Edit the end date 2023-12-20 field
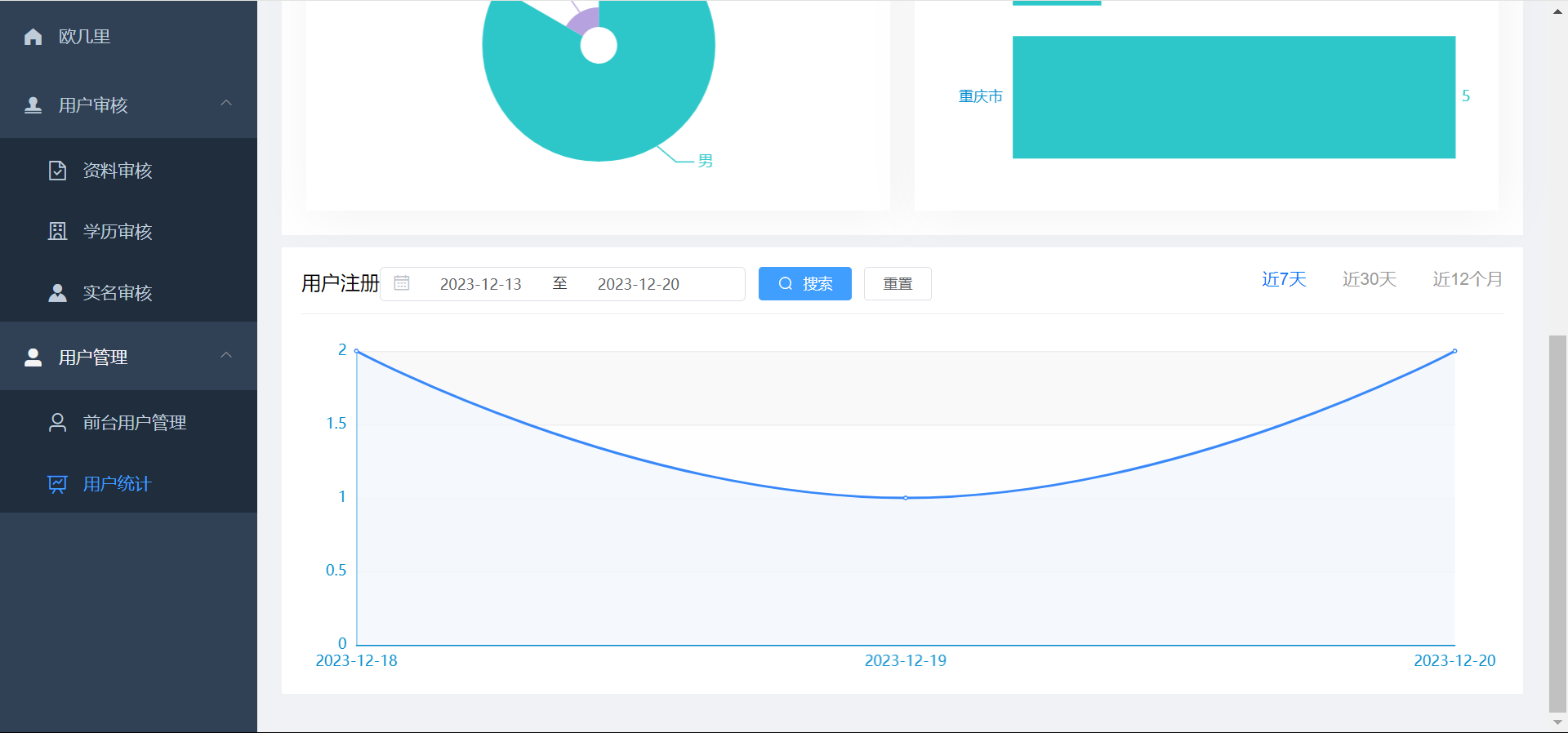This screenshot has height=733, width=1568. (638, 284)
